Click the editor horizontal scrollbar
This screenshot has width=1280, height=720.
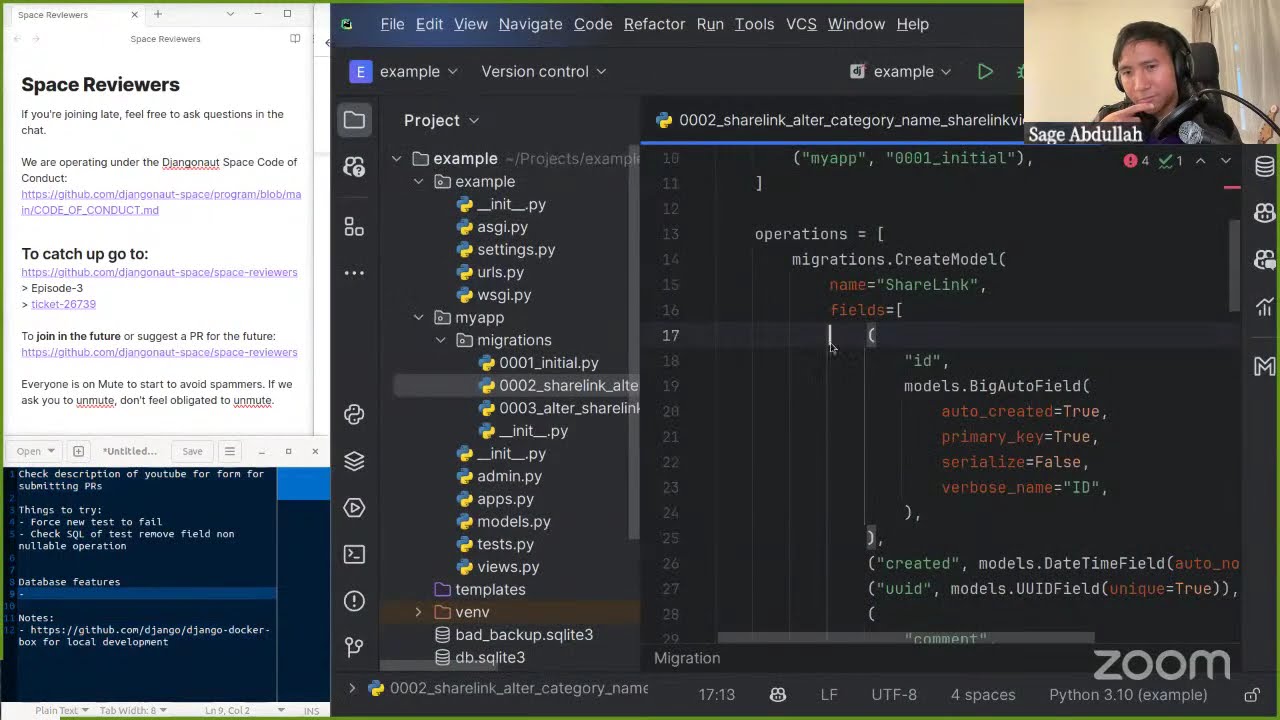(906, 638)
